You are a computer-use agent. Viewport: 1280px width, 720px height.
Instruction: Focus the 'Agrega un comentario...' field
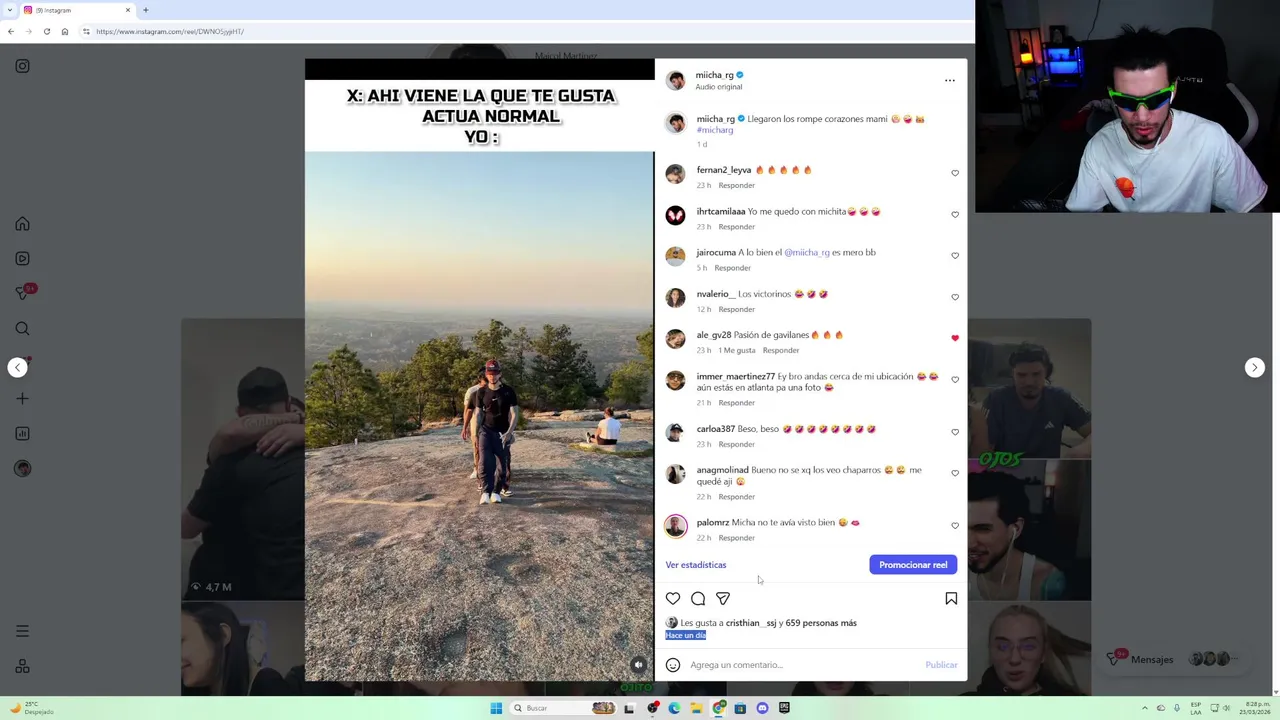800,665
